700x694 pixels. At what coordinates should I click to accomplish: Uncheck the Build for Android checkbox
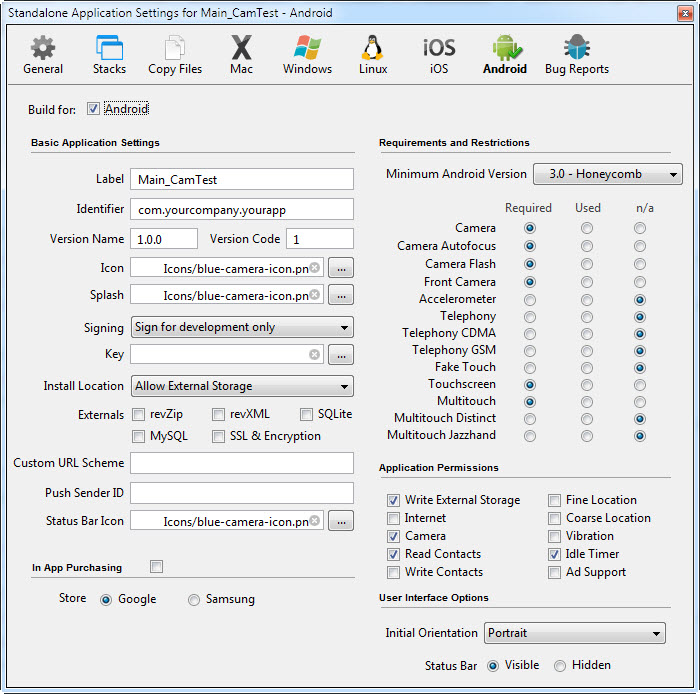point(94,109)
